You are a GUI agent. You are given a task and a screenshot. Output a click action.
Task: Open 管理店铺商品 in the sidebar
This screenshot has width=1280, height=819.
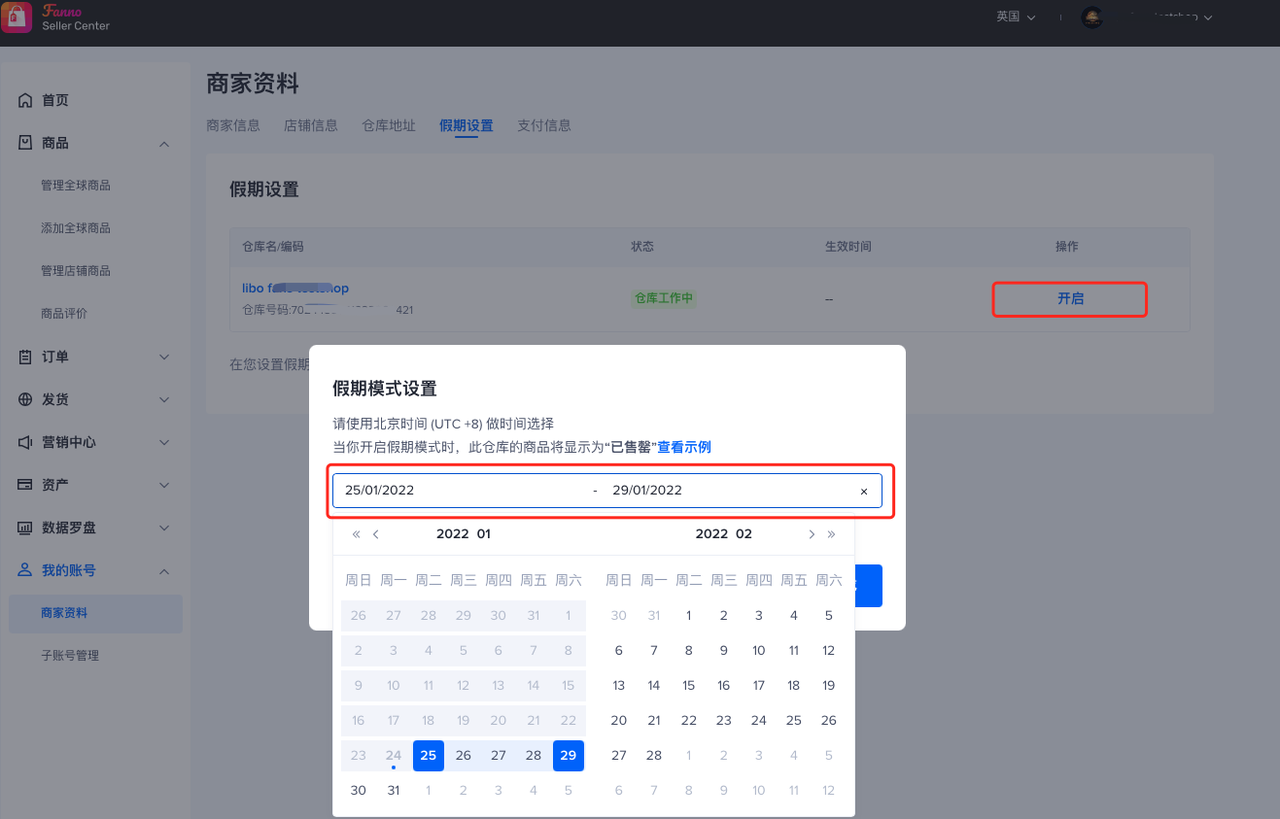pyautogui.click(x=76, y=271)
